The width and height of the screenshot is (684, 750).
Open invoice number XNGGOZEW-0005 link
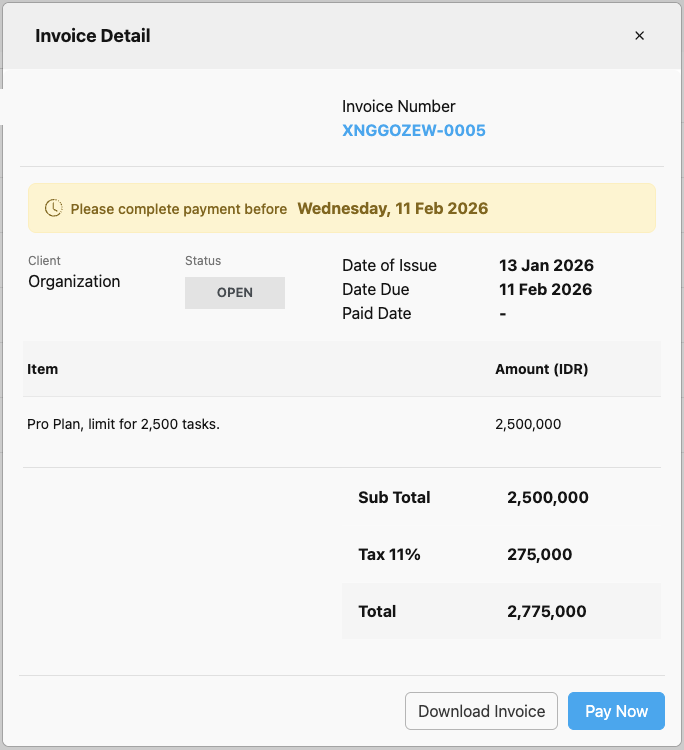coord(414,130)
